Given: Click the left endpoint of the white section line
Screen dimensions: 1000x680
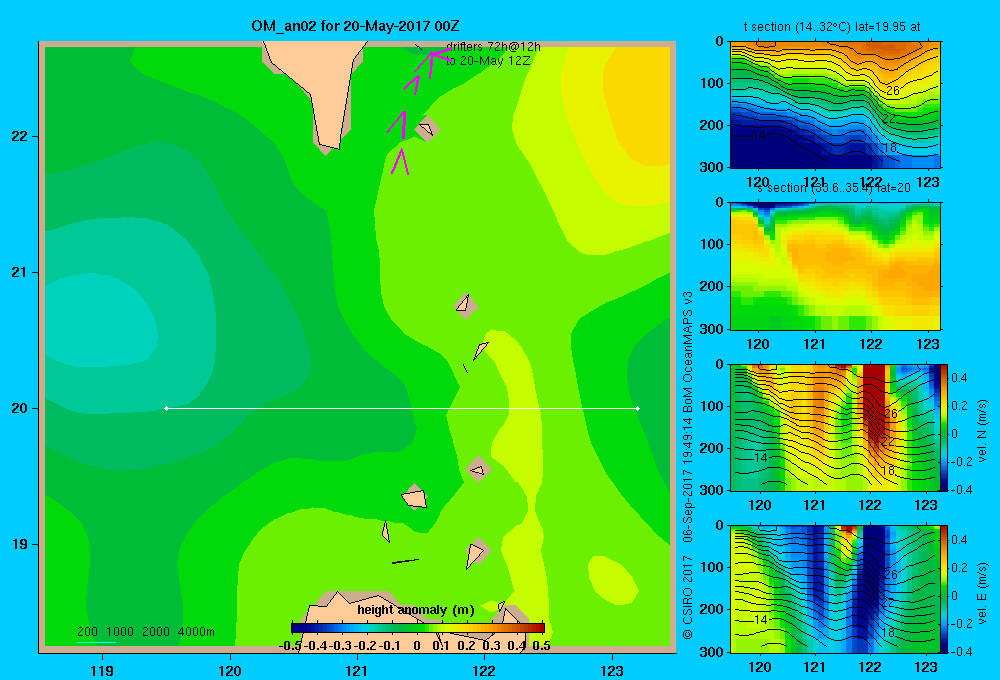Looking at the screenshot, I should point(166,408).
